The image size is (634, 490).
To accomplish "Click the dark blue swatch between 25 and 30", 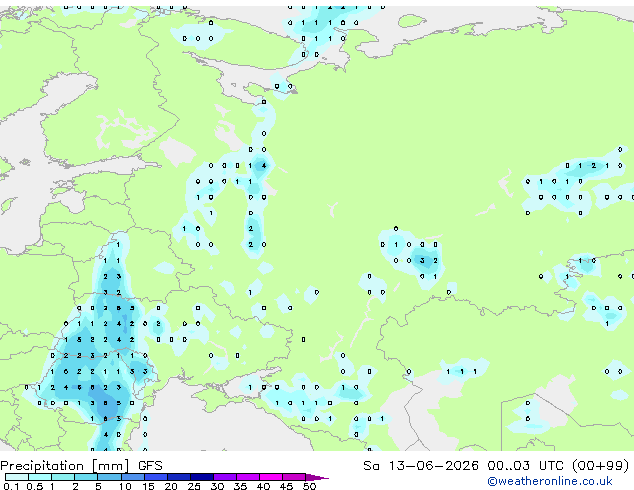I will (x=201, y=477).
